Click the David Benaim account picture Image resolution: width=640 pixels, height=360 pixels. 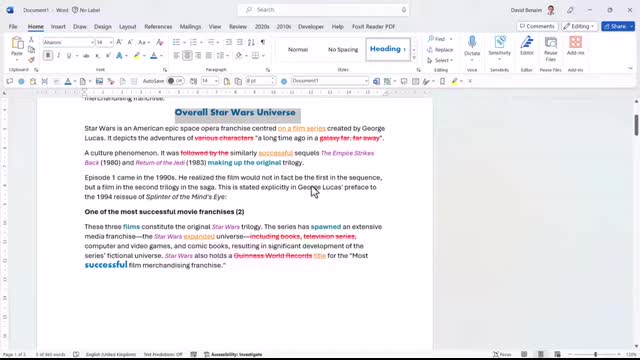pos(551,10)
